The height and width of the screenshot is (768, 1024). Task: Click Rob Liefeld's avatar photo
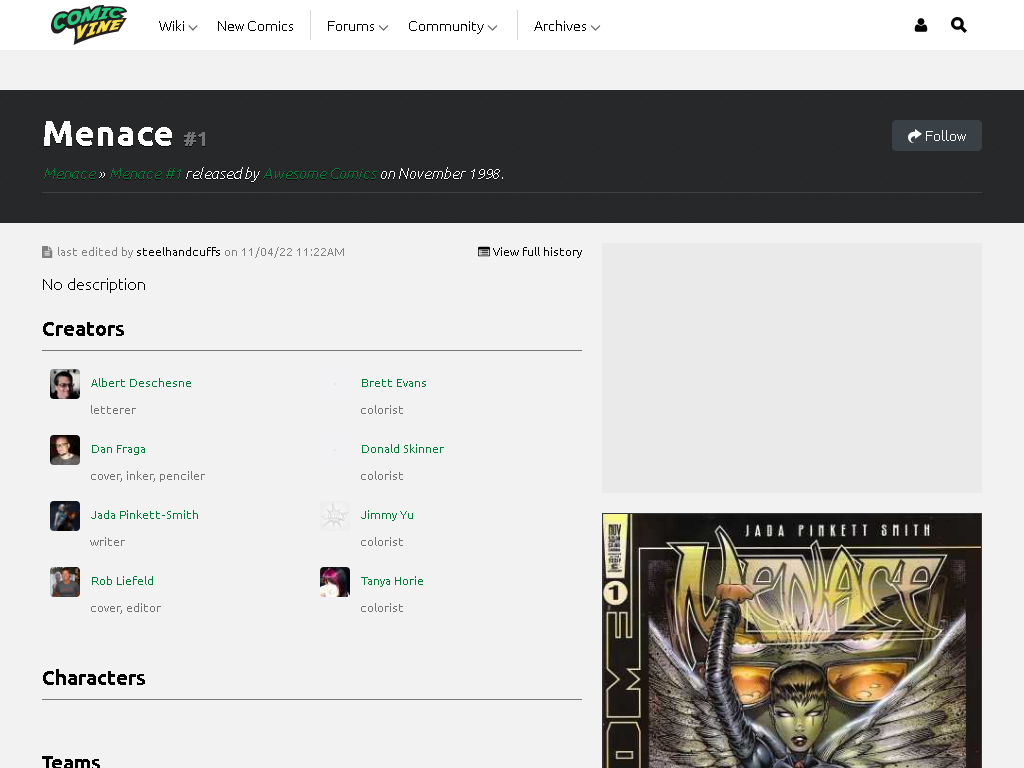coord(65,582)
